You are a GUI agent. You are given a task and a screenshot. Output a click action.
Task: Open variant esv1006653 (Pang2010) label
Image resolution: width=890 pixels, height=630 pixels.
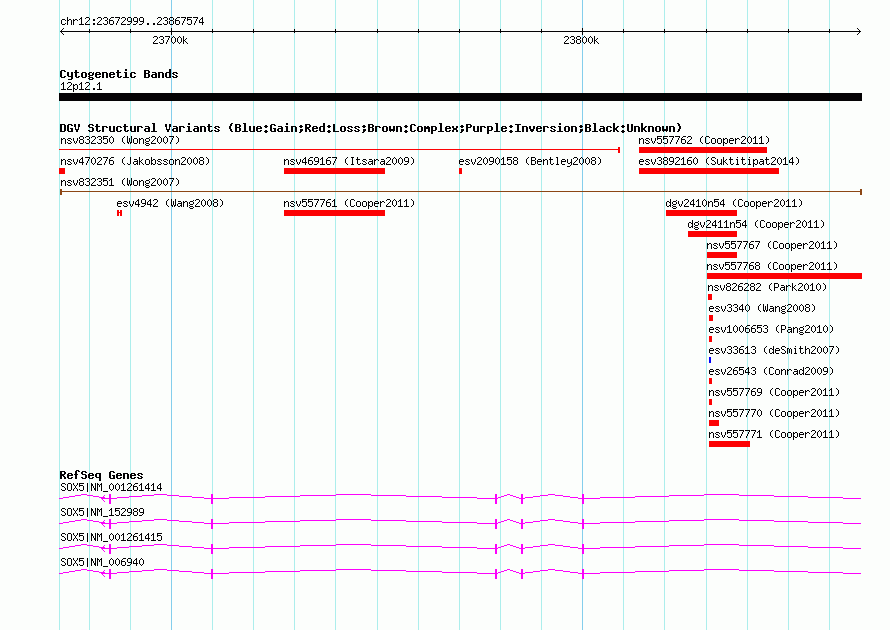[771, 329]
